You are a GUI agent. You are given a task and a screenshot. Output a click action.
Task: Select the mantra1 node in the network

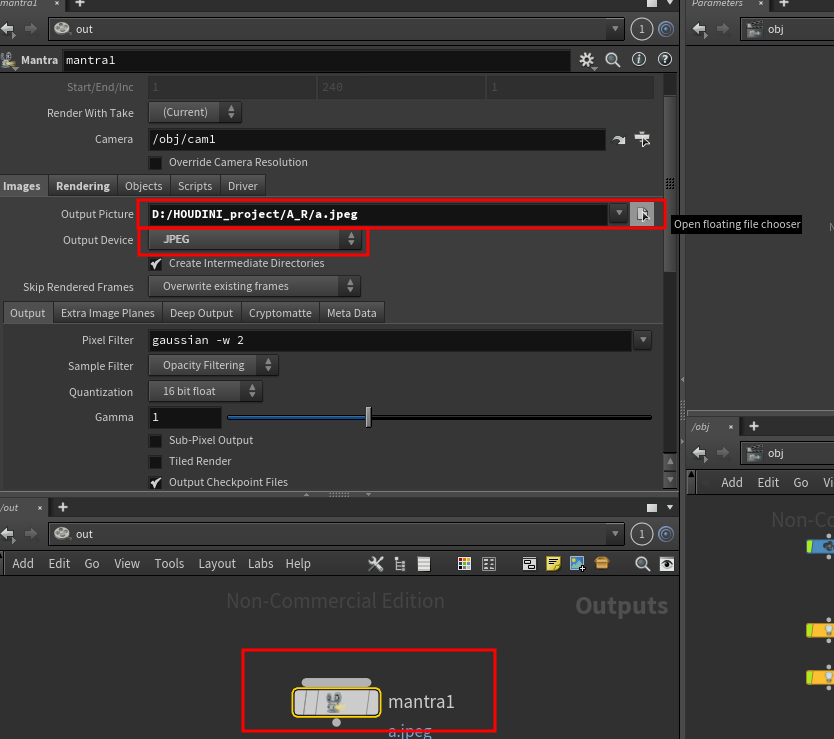(336, 702)
